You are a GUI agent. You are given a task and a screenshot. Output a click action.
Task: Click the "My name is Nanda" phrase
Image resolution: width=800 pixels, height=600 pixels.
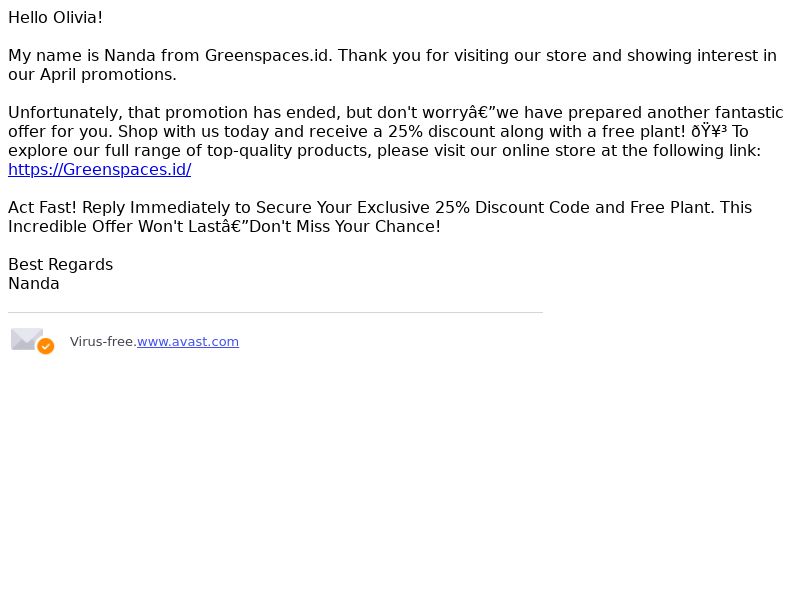pos(82,56)
